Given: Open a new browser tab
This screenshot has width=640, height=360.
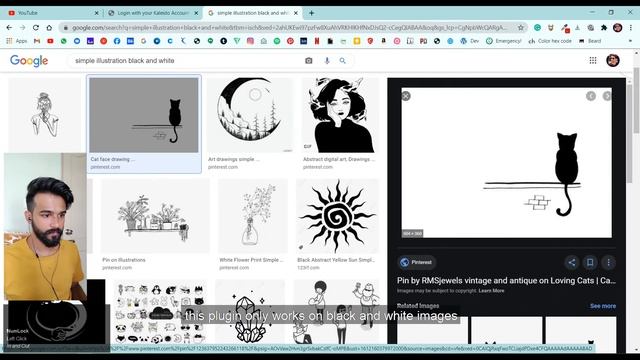Looking at the screenshot, I should (x=311, y=13).
